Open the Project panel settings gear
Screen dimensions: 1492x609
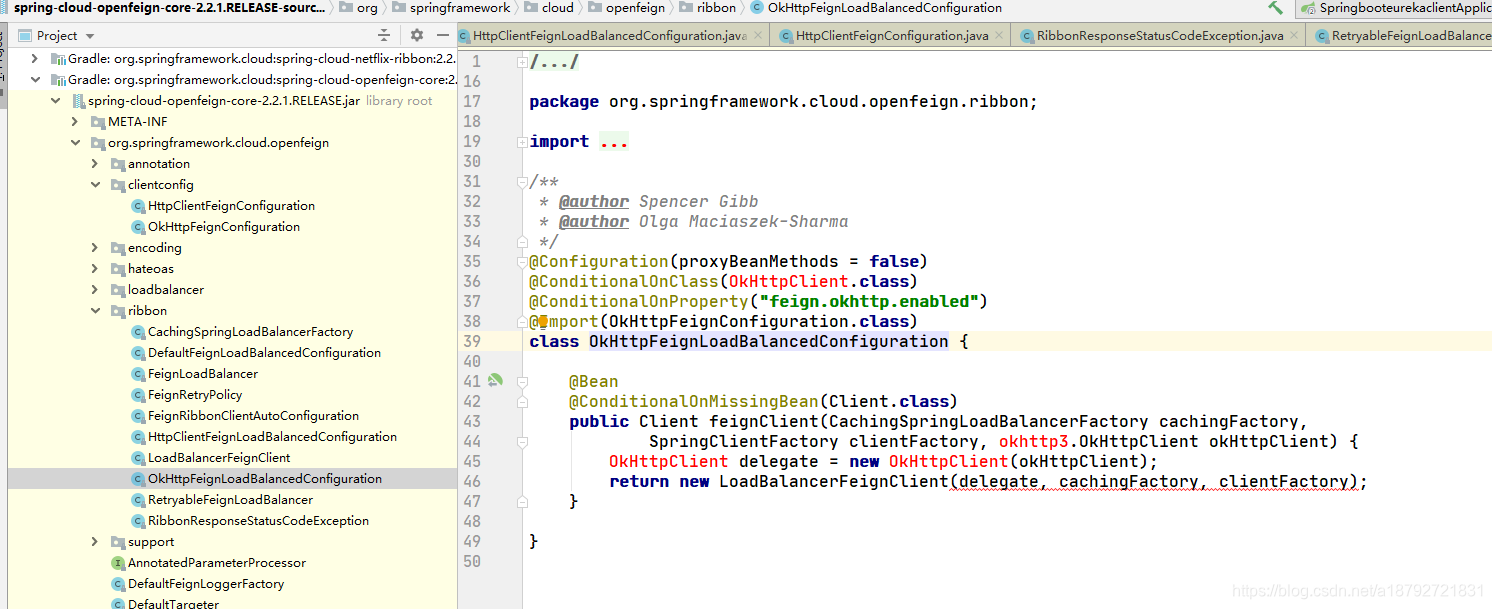tap(417, 35)
